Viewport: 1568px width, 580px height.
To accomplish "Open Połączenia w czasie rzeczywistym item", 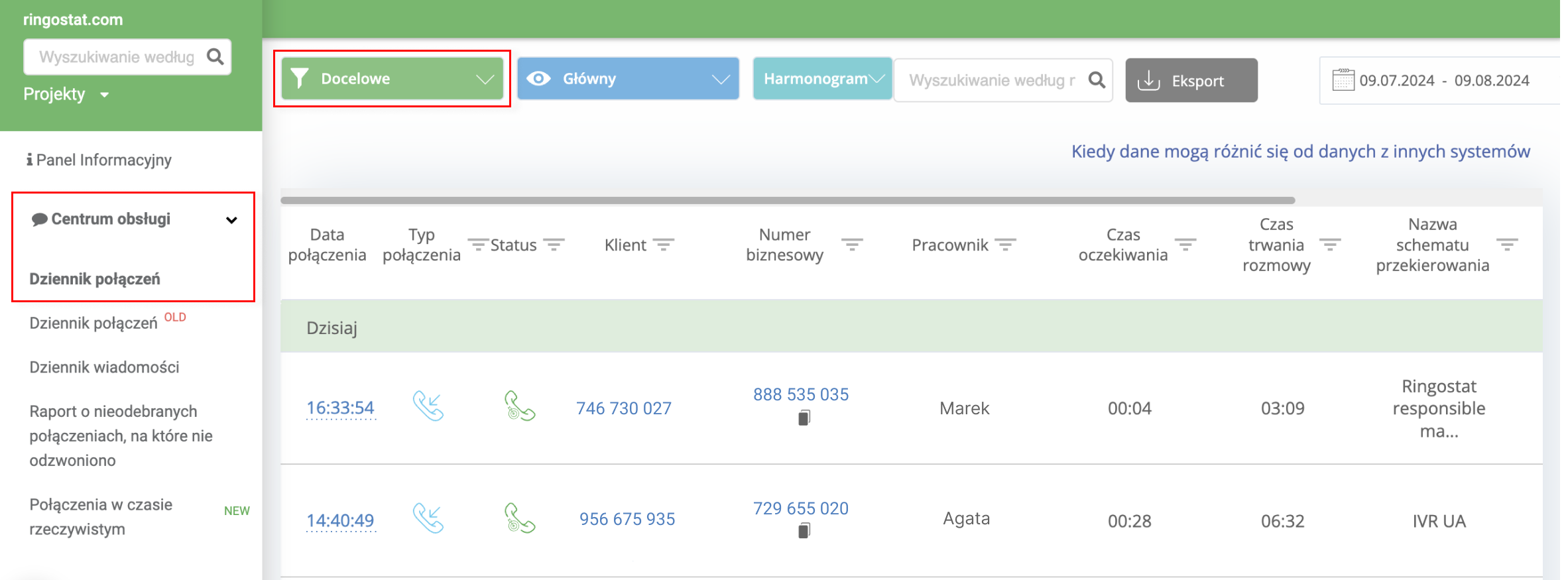I will (x=101, y=516).
